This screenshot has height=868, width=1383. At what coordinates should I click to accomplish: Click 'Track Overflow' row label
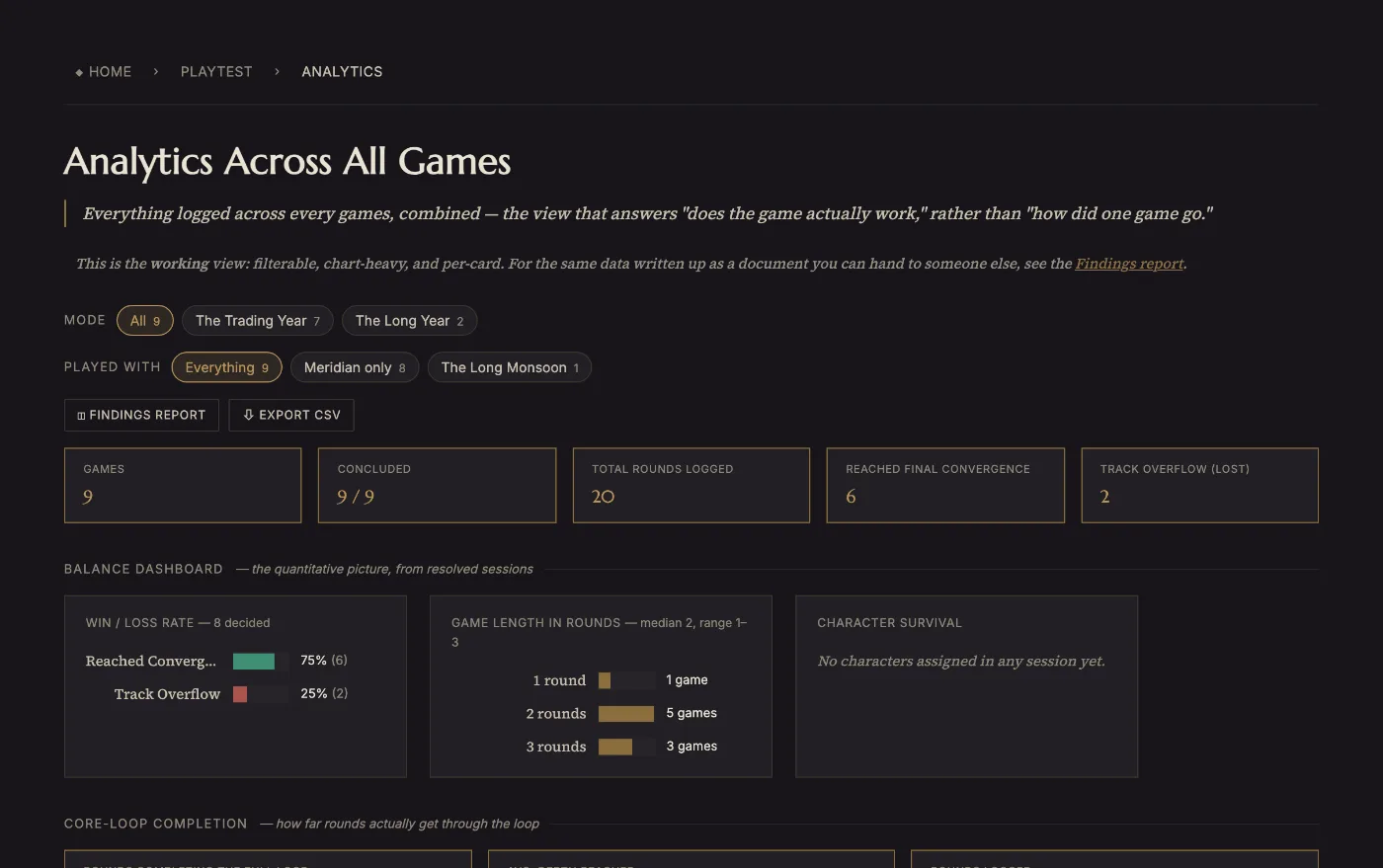167,694
